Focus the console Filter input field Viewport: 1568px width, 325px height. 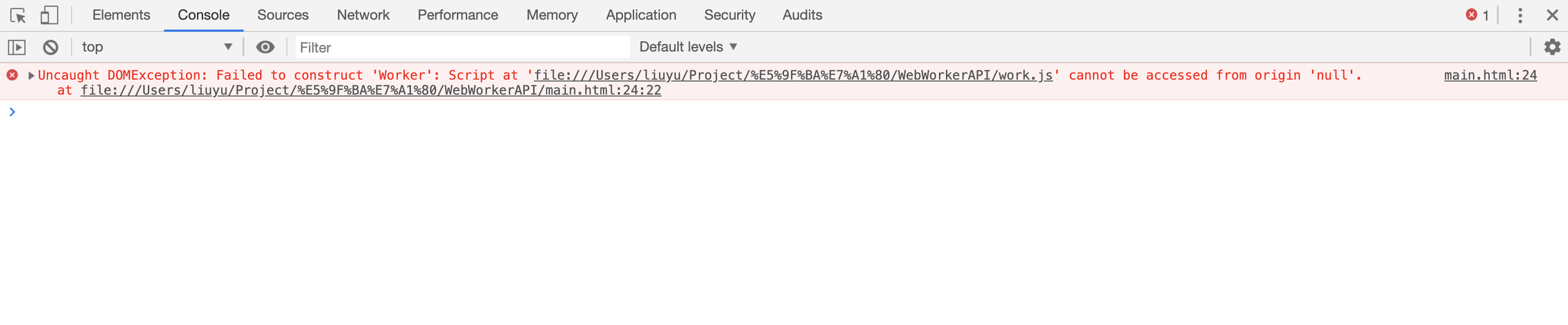pos(462,47)
